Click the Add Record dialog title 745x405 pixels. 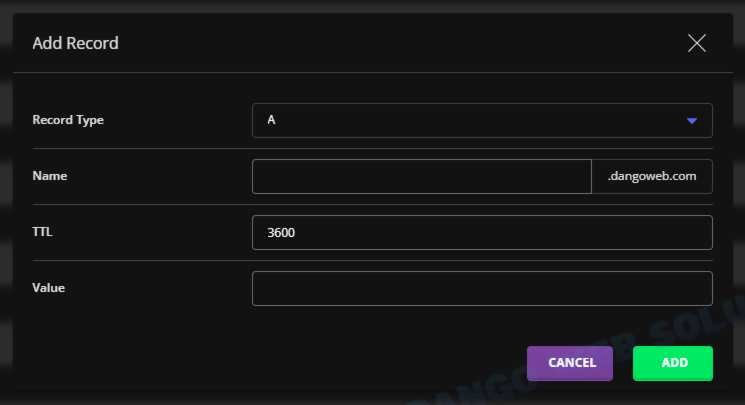click(76, 43)
